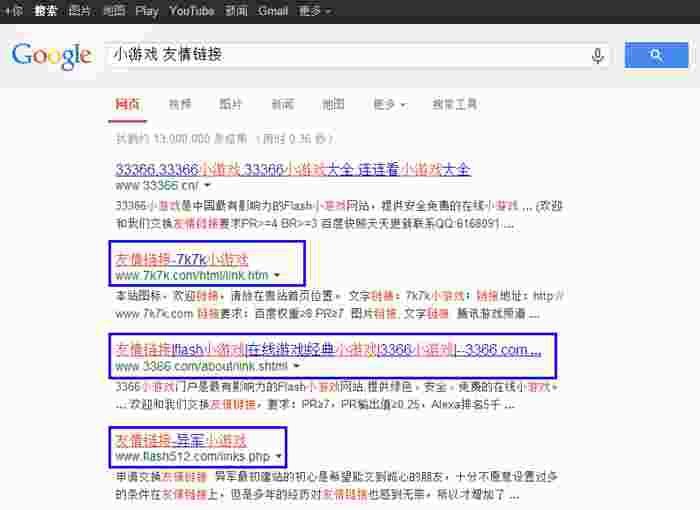Click the flash512 snippet starting 申请交换
Viewport: 700px width, 510px height.
[337, 485]
